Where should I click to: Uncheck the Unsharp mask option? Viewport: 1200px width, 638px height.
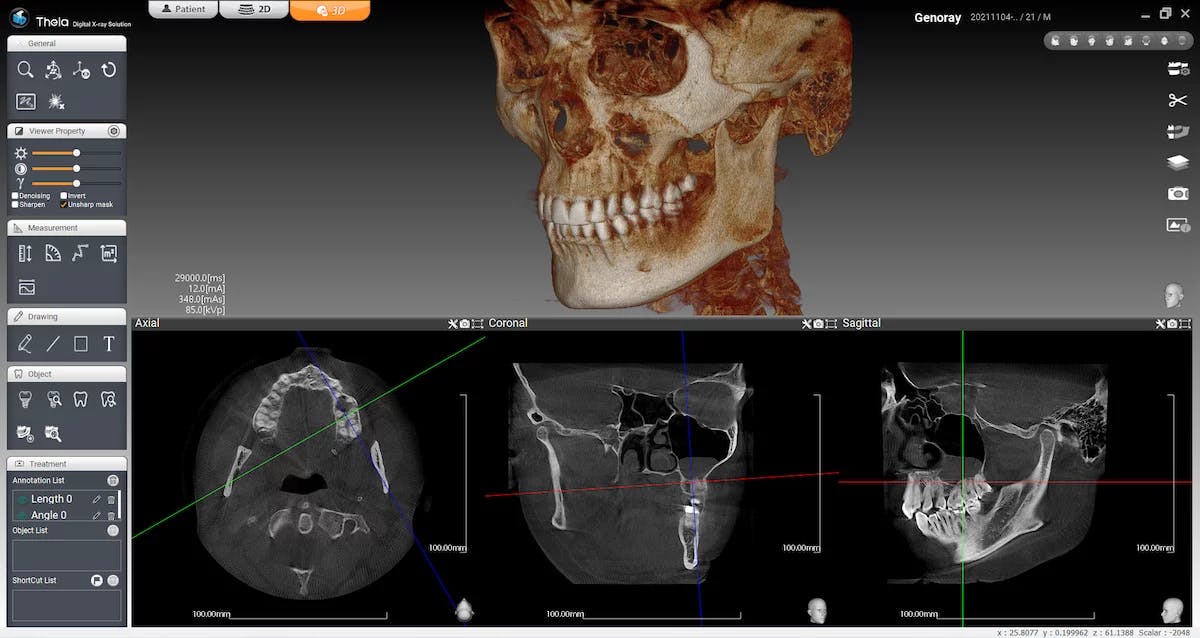click(64, 204)
